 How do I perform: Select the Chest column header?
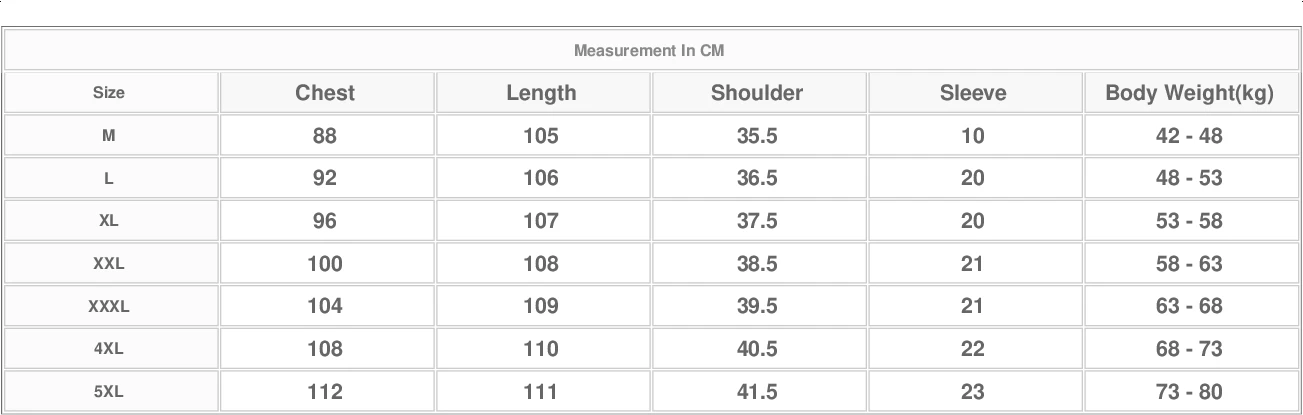tap(325, 93)
